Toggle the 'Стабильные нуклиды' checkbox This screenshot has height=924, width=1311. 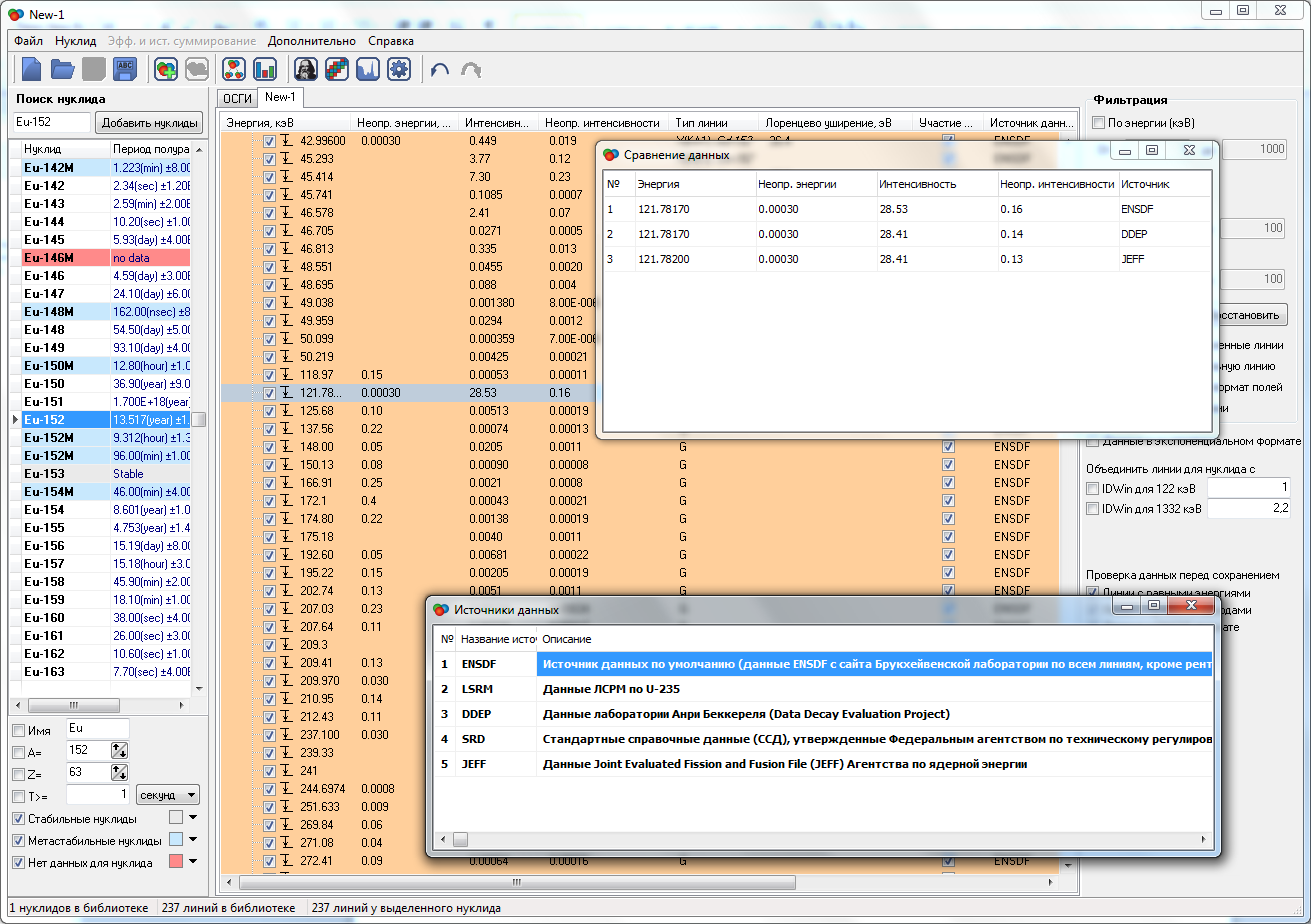[19, 818]
